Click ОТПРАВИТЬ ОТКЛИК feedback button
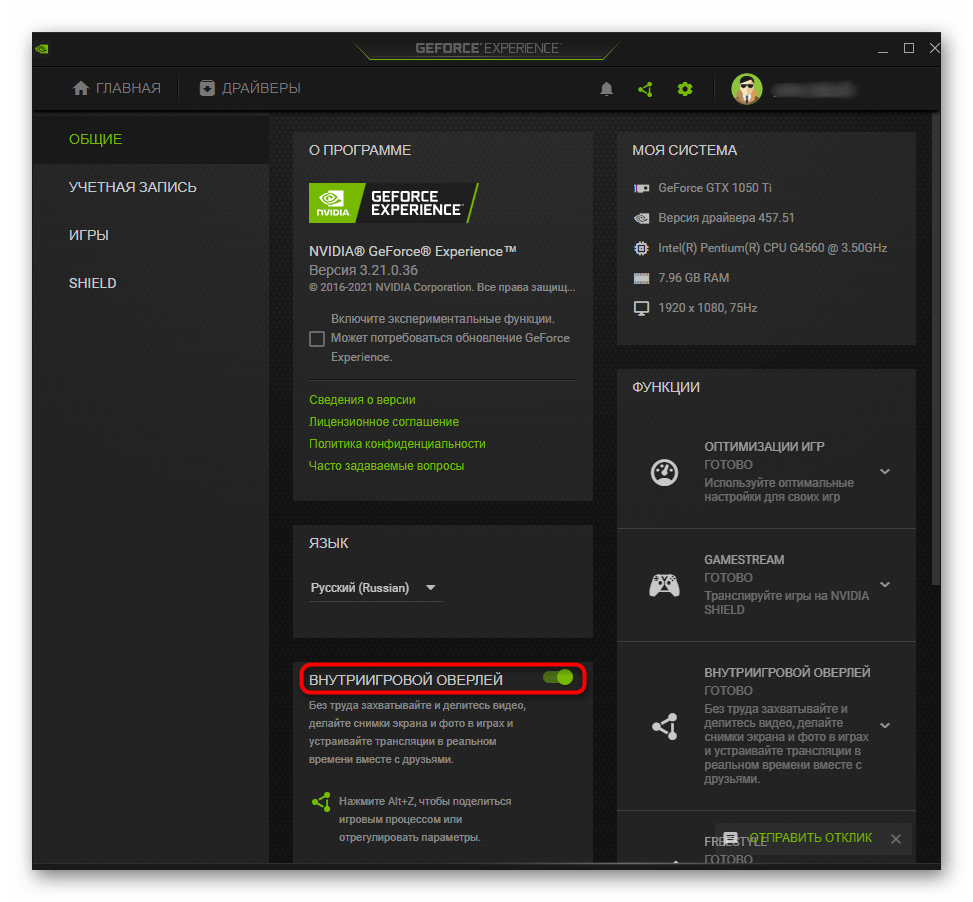This screenshot has width=973, height=902. tap(810, 837)
